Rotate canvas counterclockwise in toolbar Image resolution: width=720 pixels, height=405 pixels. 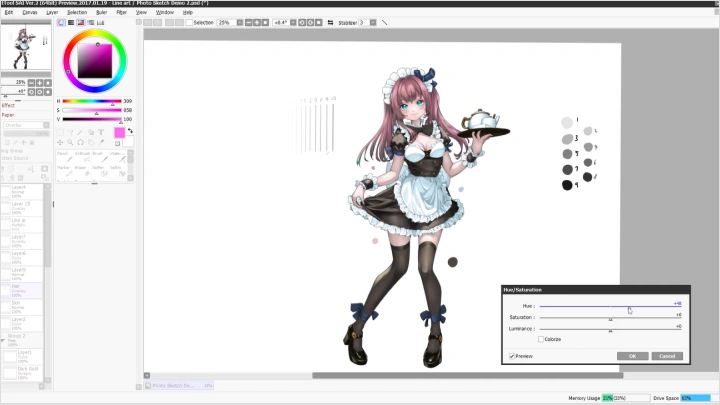click(x=302, y=22)
